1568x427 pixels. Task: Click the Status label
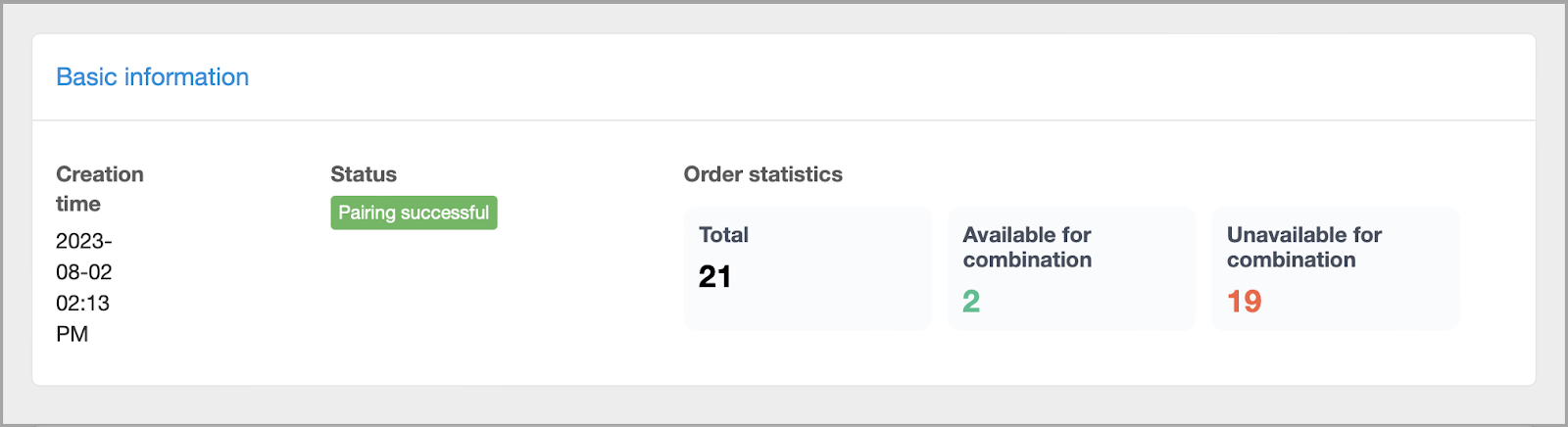pos(364,174)
